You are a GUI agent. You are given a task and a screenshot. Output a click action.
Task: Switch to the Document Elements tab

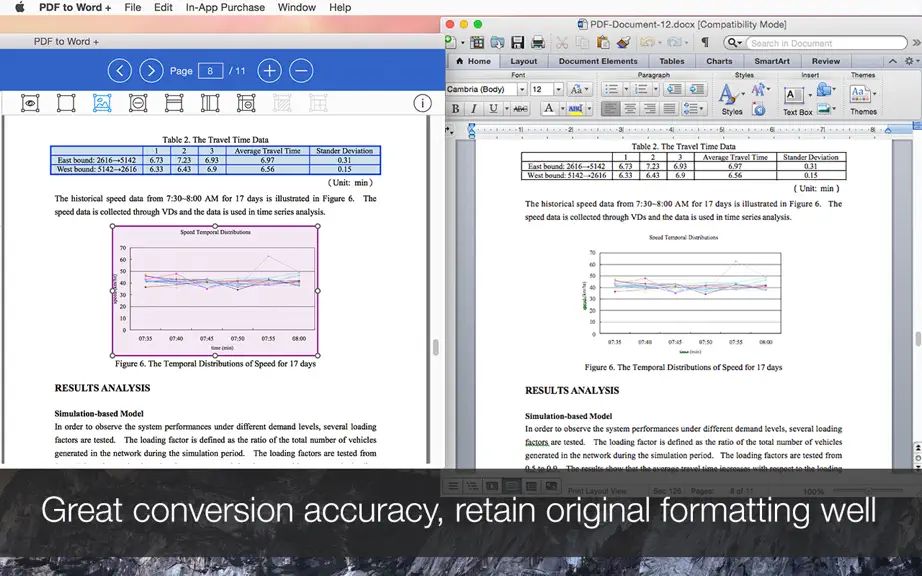tap(597, 61)
